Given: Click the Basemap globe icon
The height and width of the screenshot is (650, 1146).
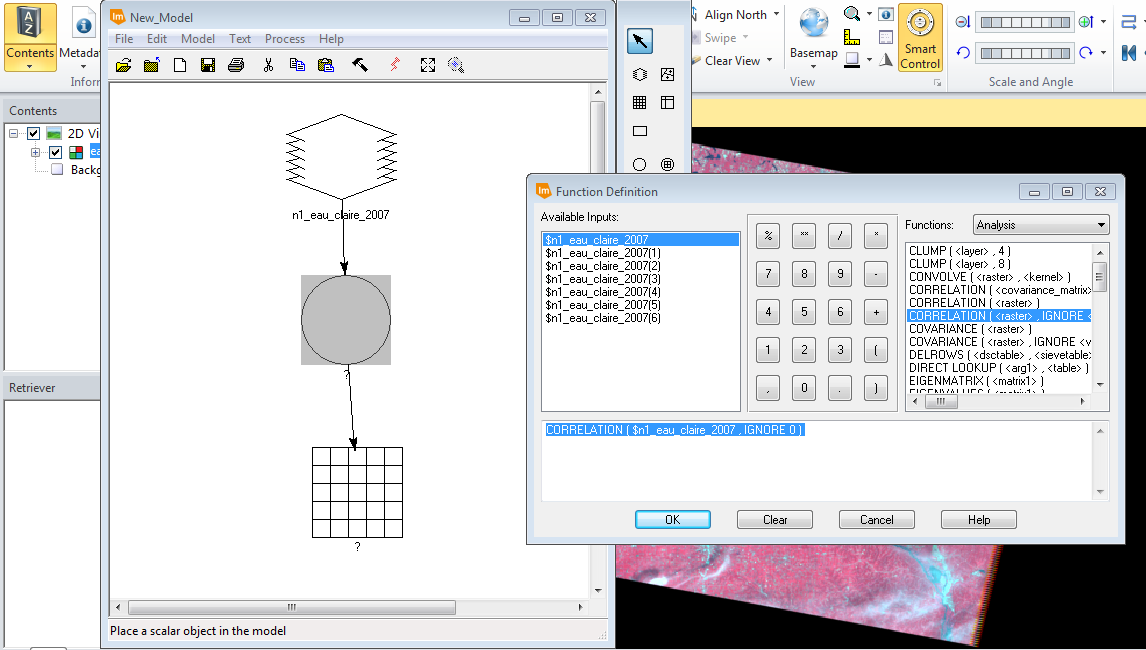Looking at the screenshot, I should [x=813, y=23].
